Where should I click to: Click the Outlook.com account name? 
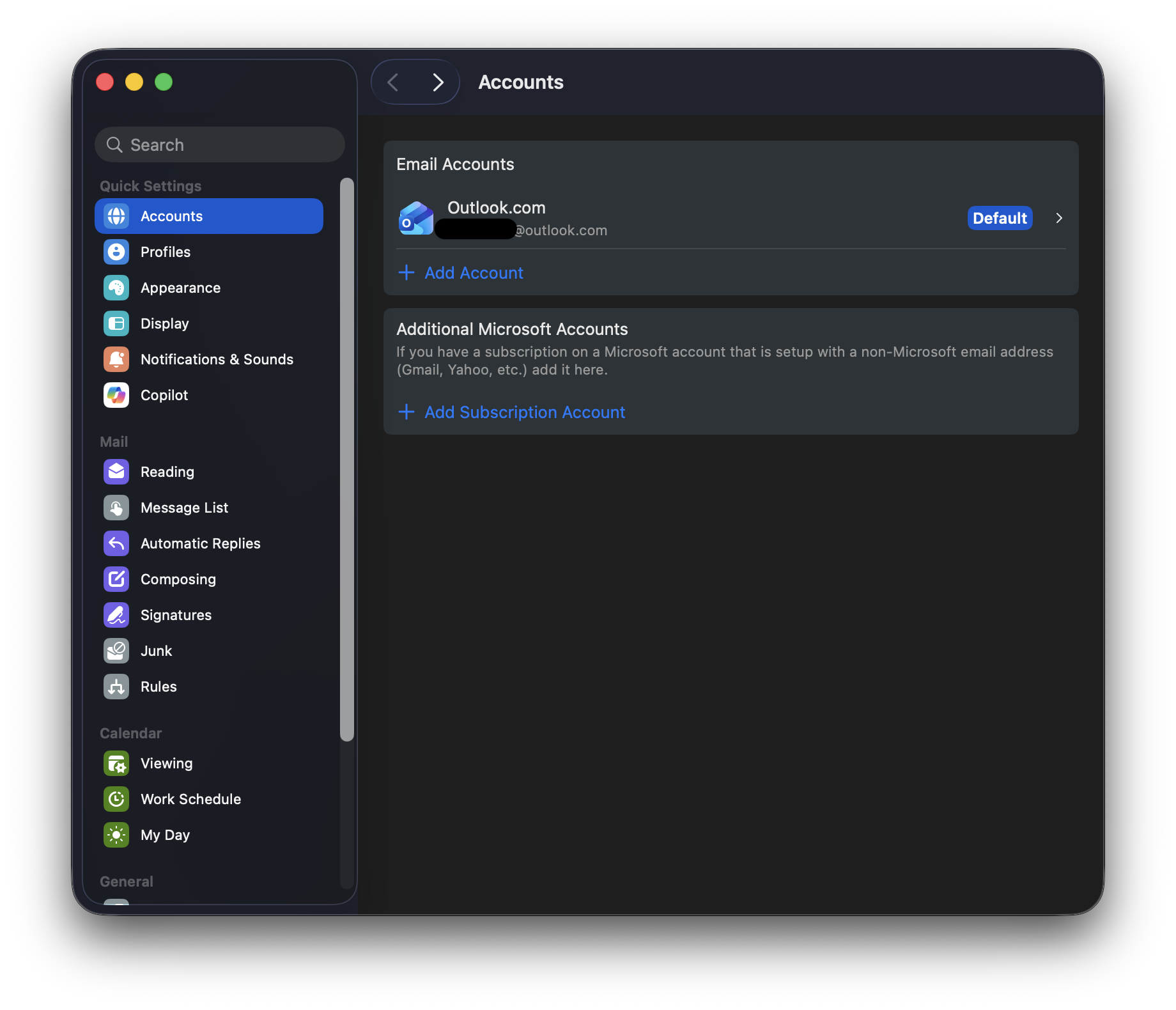(497, 208)
